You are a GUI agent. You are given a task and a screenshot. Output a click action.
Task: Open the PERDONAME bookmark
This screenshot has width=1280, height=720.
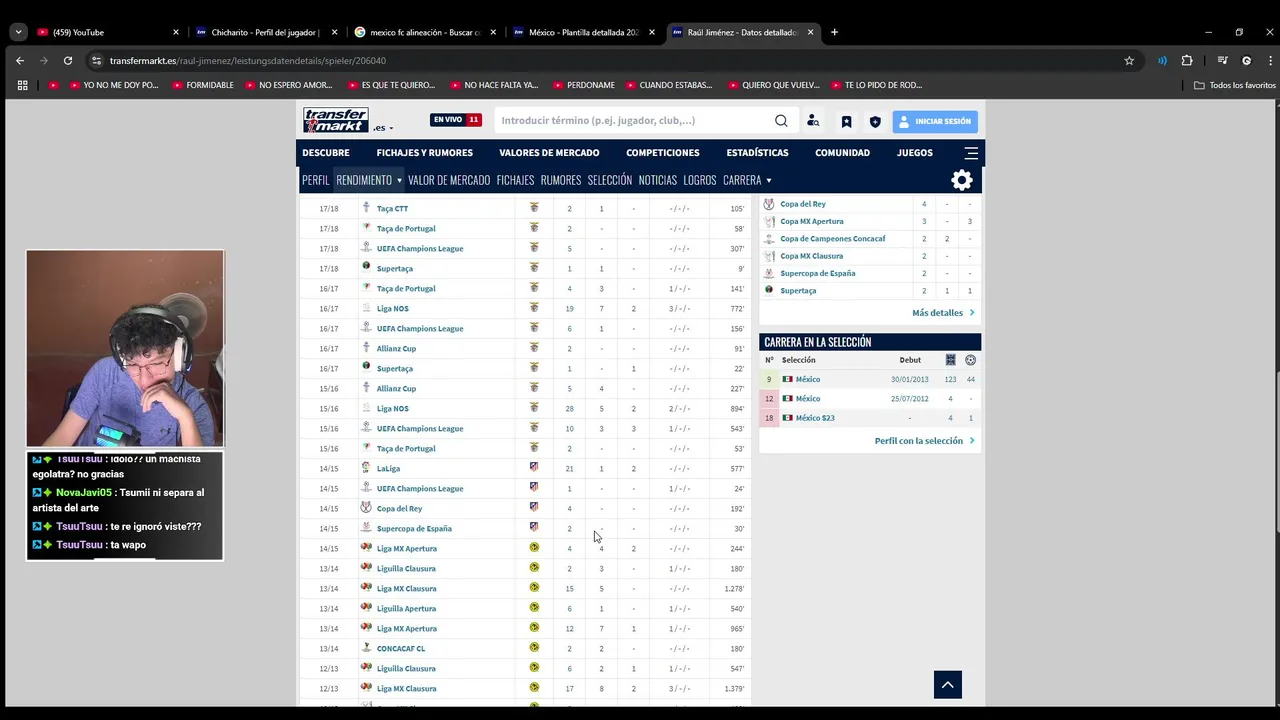pyautogui.click(x=584, y=85)
